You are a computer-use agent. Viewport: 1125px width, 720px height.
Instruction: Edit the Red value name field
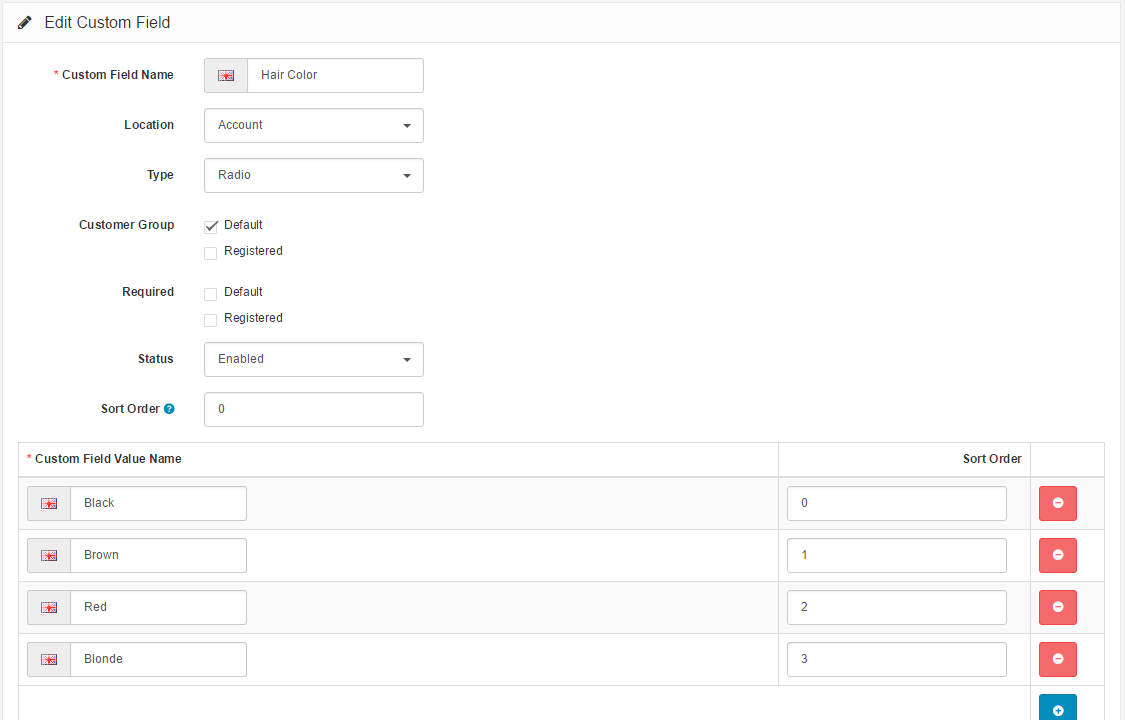click(159, 607)
